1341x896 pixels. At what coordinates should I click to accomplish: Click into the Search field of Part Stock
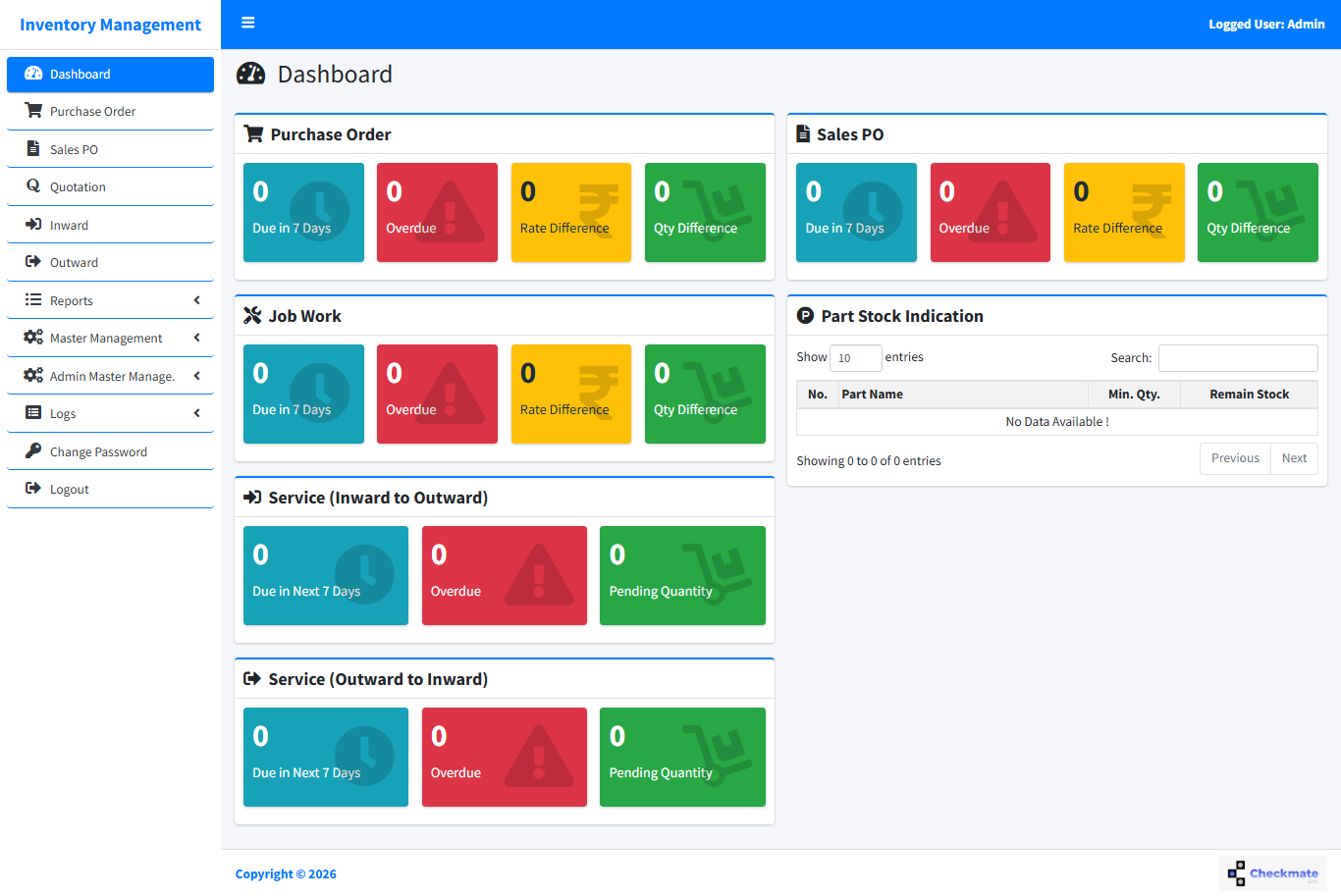point(1237,357)
